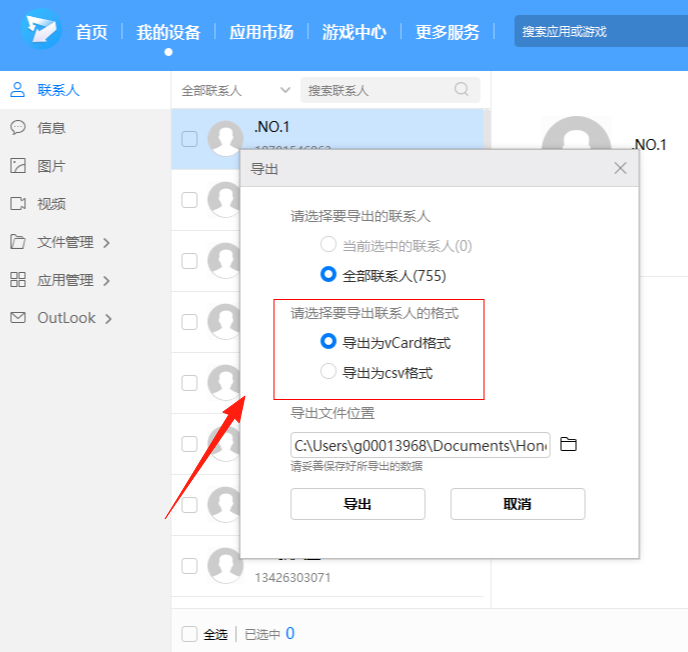This screenshot has width=688, height=652.
Task: Click the 取消 cancel button
Action: coord(518,504)
